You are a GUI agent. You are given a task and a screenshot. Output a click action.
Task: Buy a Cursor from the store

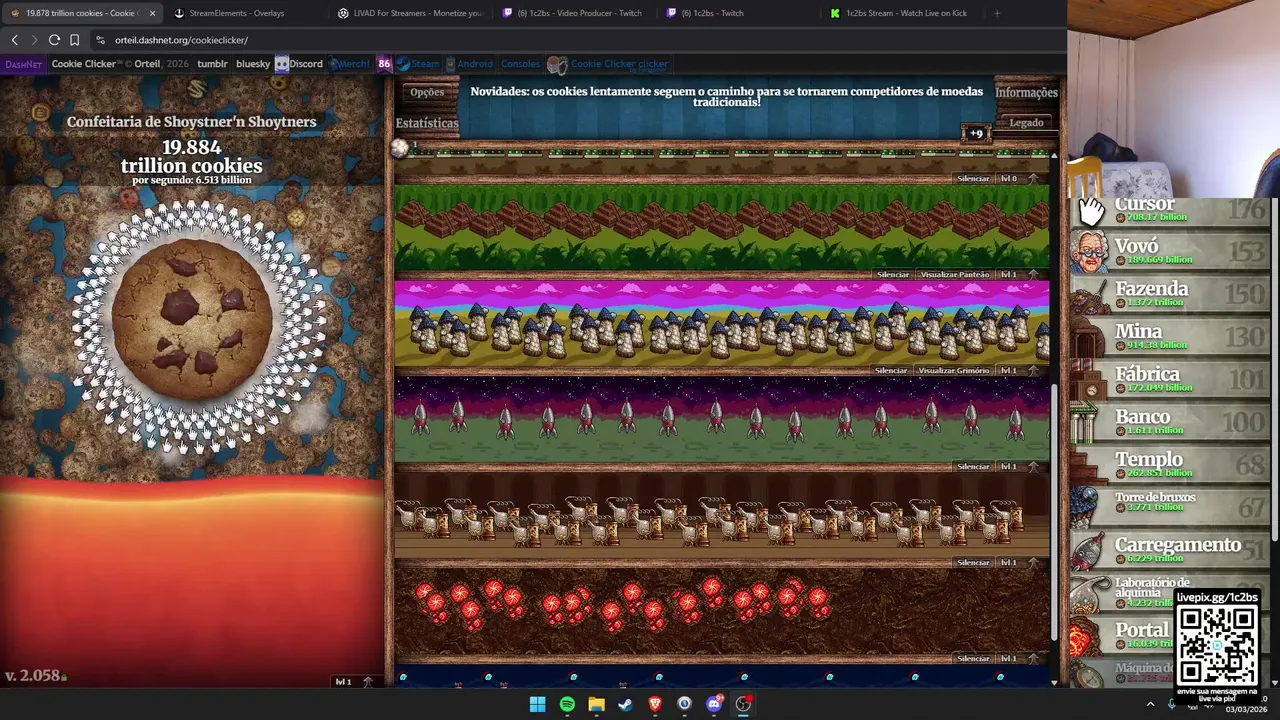click(x=1171, y=210)
